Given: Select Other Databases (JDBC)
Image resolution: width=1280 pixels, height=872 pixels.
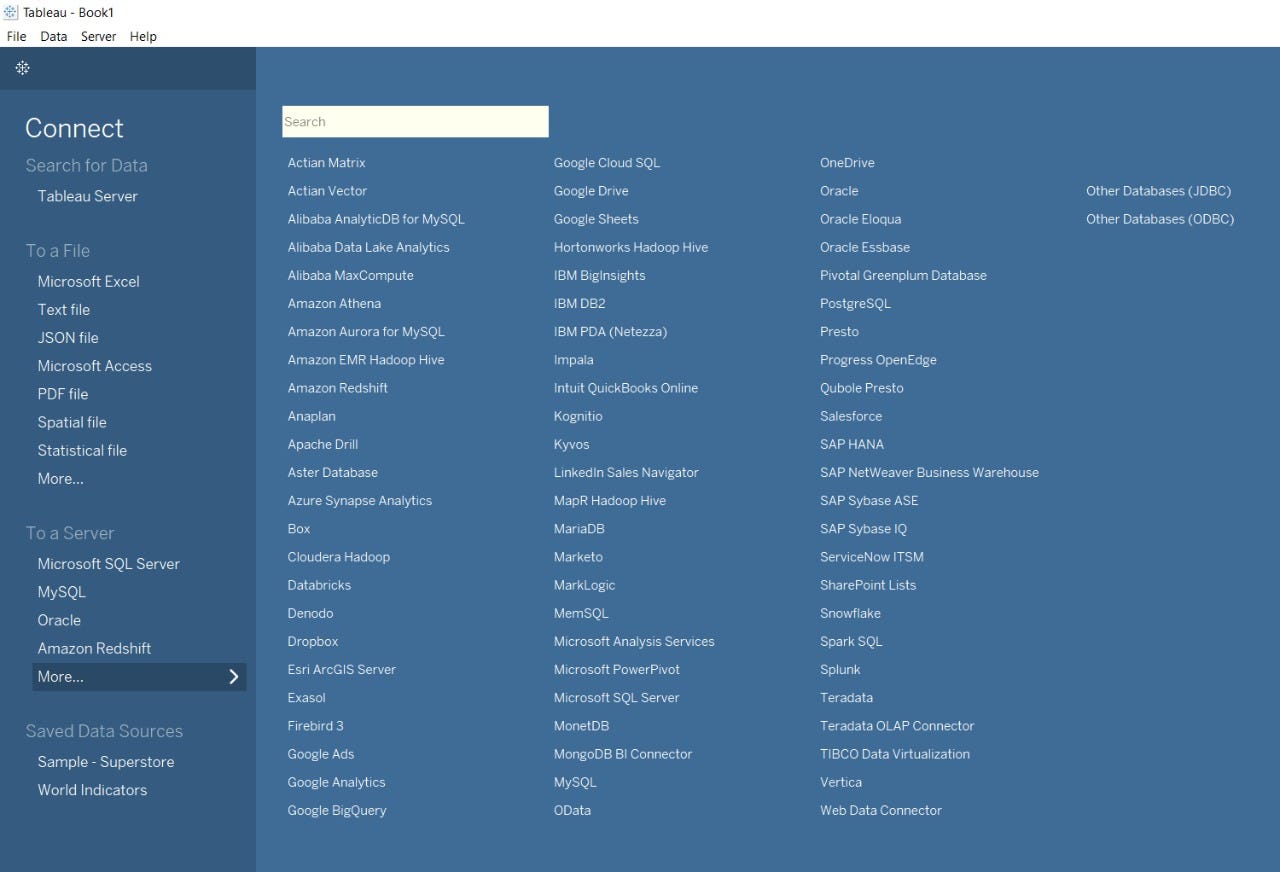Looking at the screenshot, I should pyautogui.click(x=1159, y=191).
